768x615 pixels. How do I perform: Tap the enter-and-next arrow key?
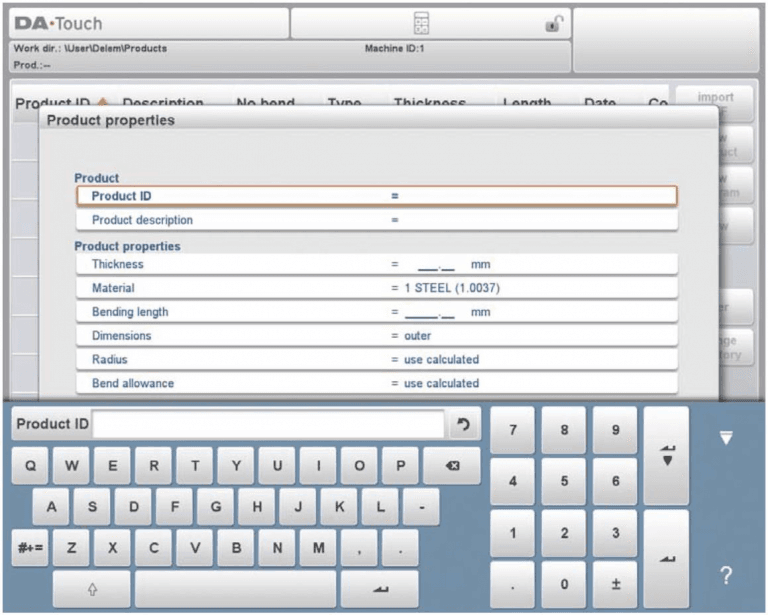tap(667, 455)
